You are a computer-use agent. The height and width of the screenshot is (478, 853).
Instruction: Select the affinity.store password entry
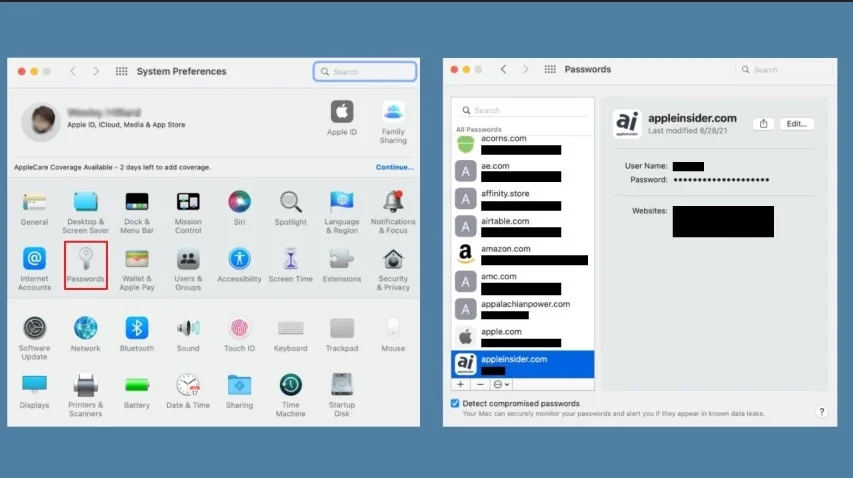[522, 198]
